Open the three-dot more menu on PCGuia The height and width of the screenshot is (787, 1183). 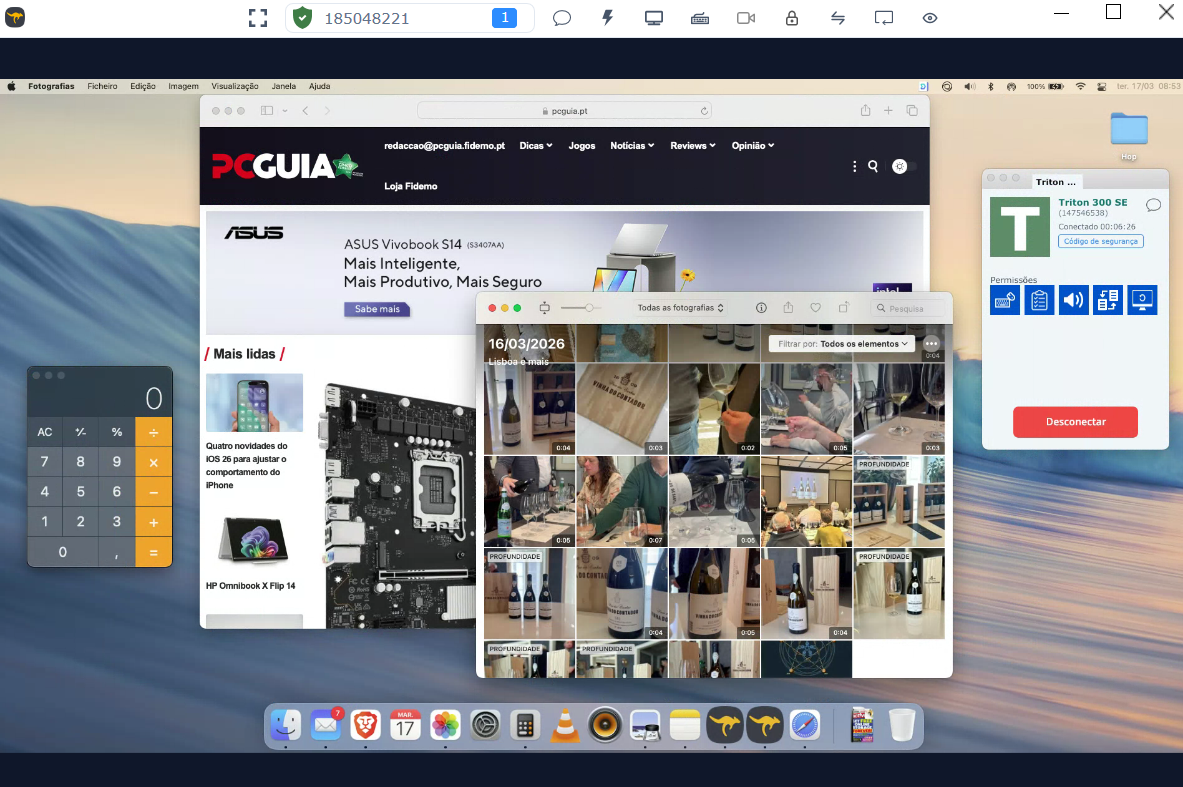pos(854,166)
